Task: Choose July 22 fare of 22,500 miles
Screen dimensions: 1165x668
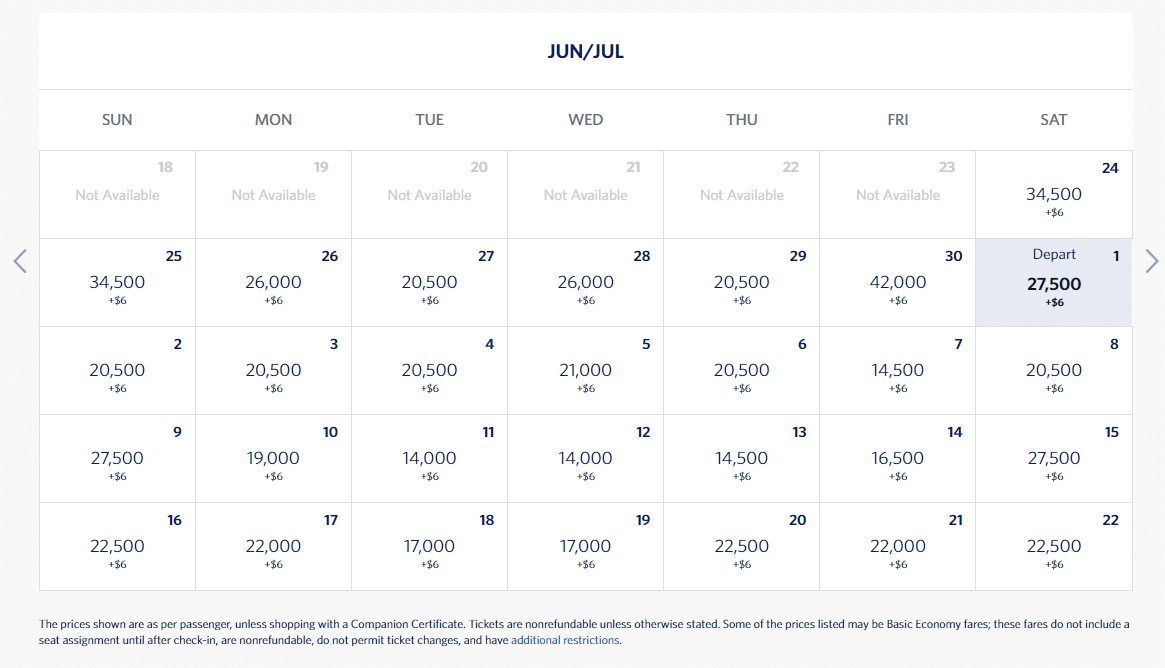Action: pos(1053,547)
